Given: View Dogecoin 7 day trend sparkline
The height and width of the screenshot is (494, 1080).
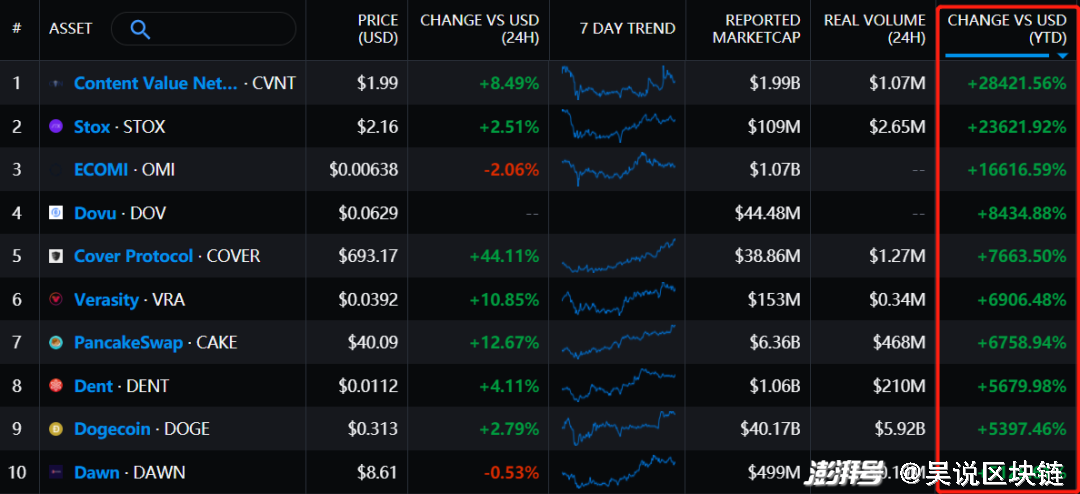Looking at the screenshot, I should [618, 429].
